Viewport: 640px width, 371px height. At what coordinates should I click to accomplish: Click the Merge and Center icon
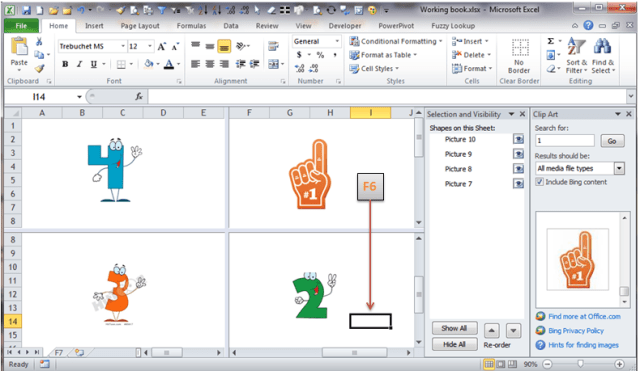coord(273,64)
